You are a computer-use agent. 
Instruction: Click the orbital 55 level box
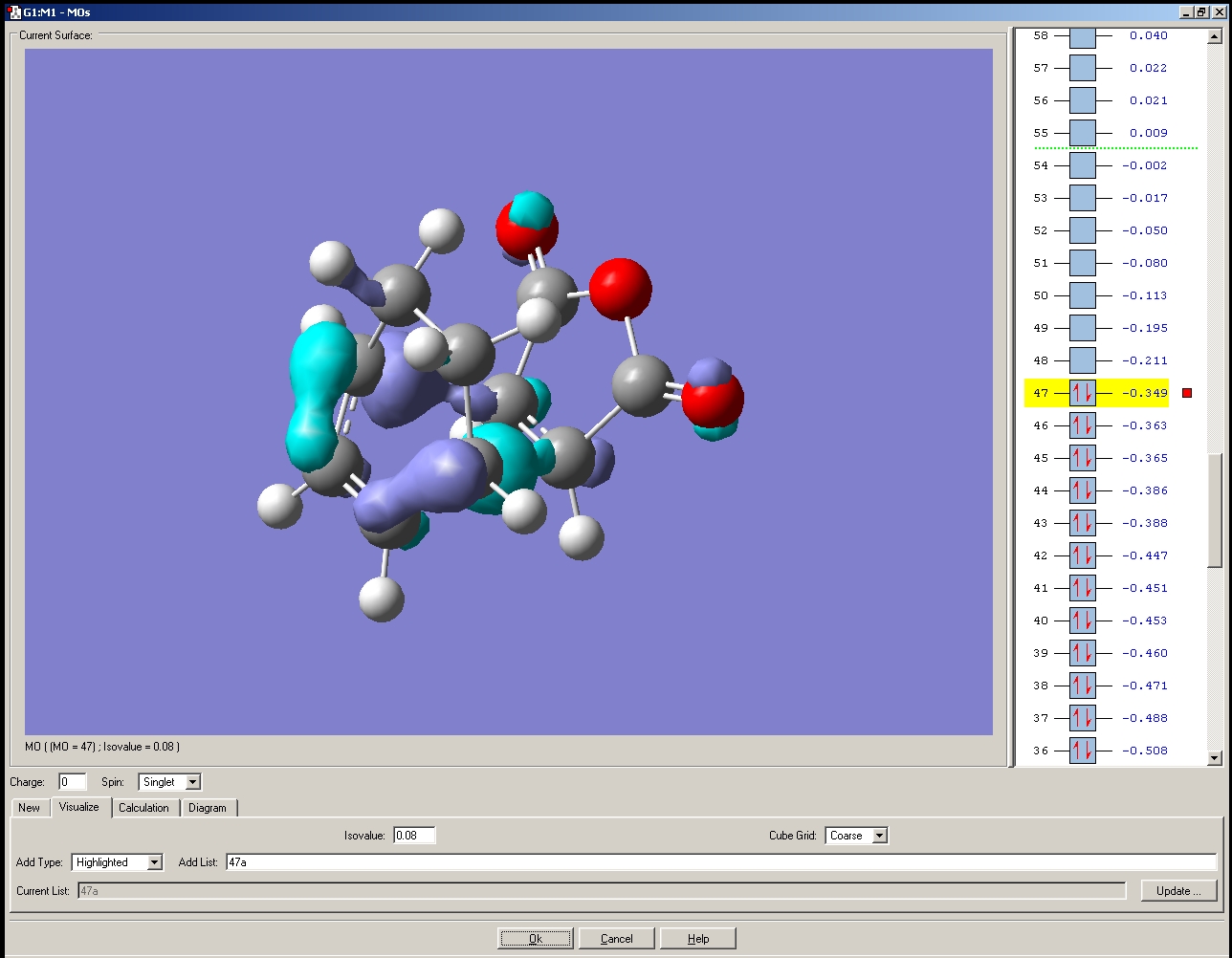(1082, 133)
